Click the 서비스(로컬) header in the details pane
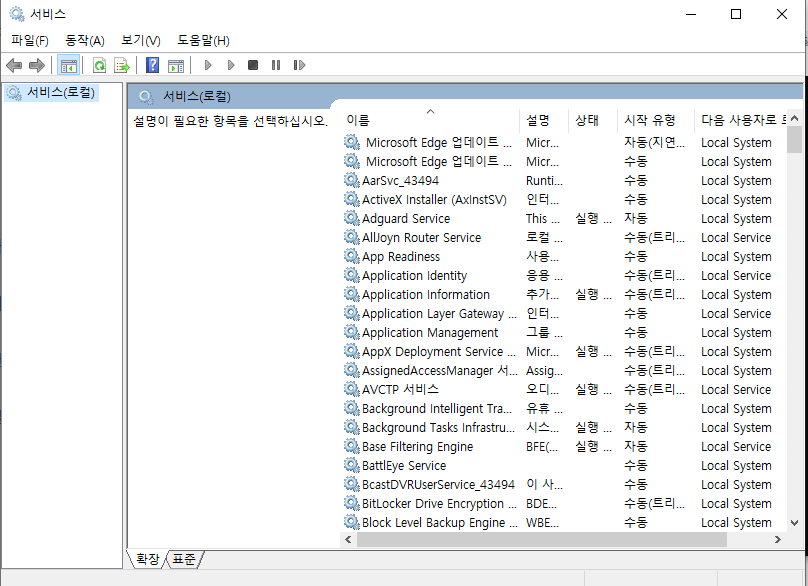The image size is (808, 586). tap(197, 96)
